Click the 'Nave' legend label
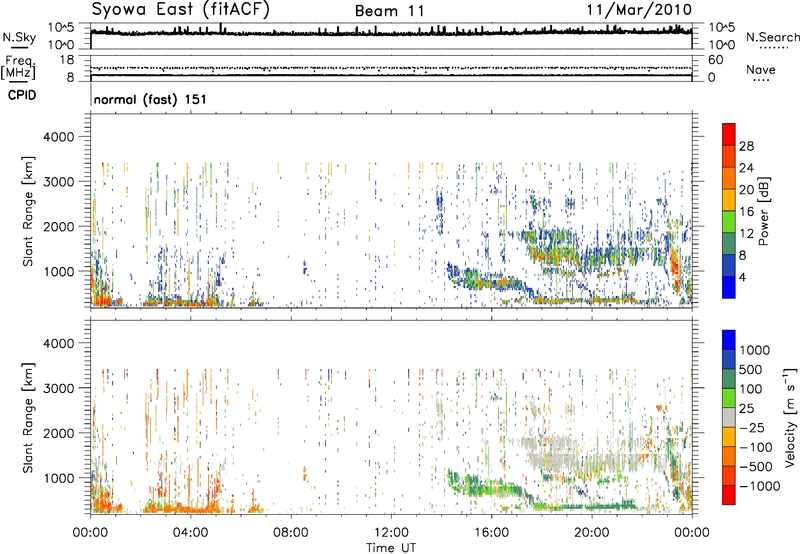This screenshot has width=800, height=554. 761,69
